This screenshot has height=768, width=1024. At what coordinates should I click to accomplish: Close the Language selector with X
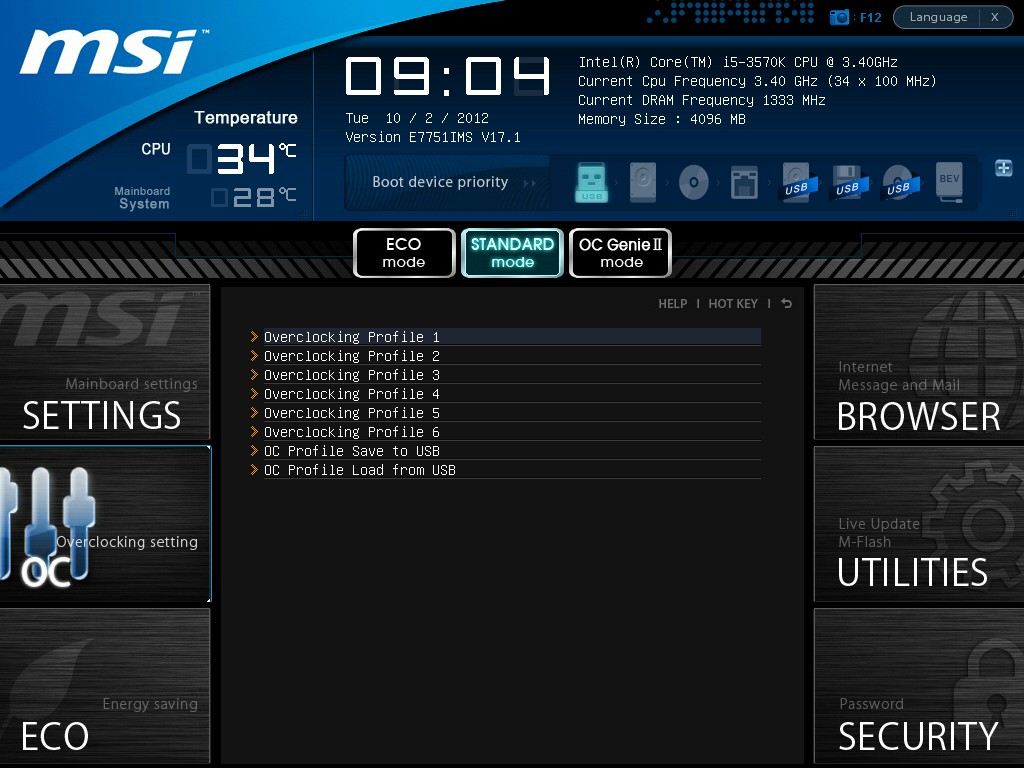(995, 17)
